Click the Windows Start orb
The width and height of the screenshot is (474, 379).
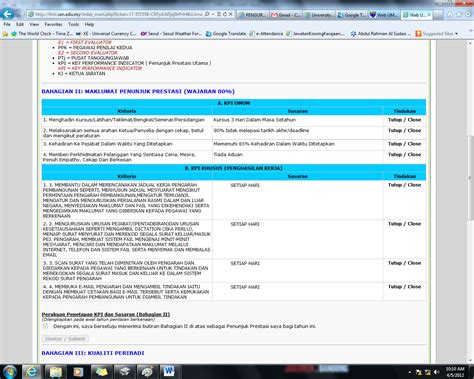[x=9, y=371]
